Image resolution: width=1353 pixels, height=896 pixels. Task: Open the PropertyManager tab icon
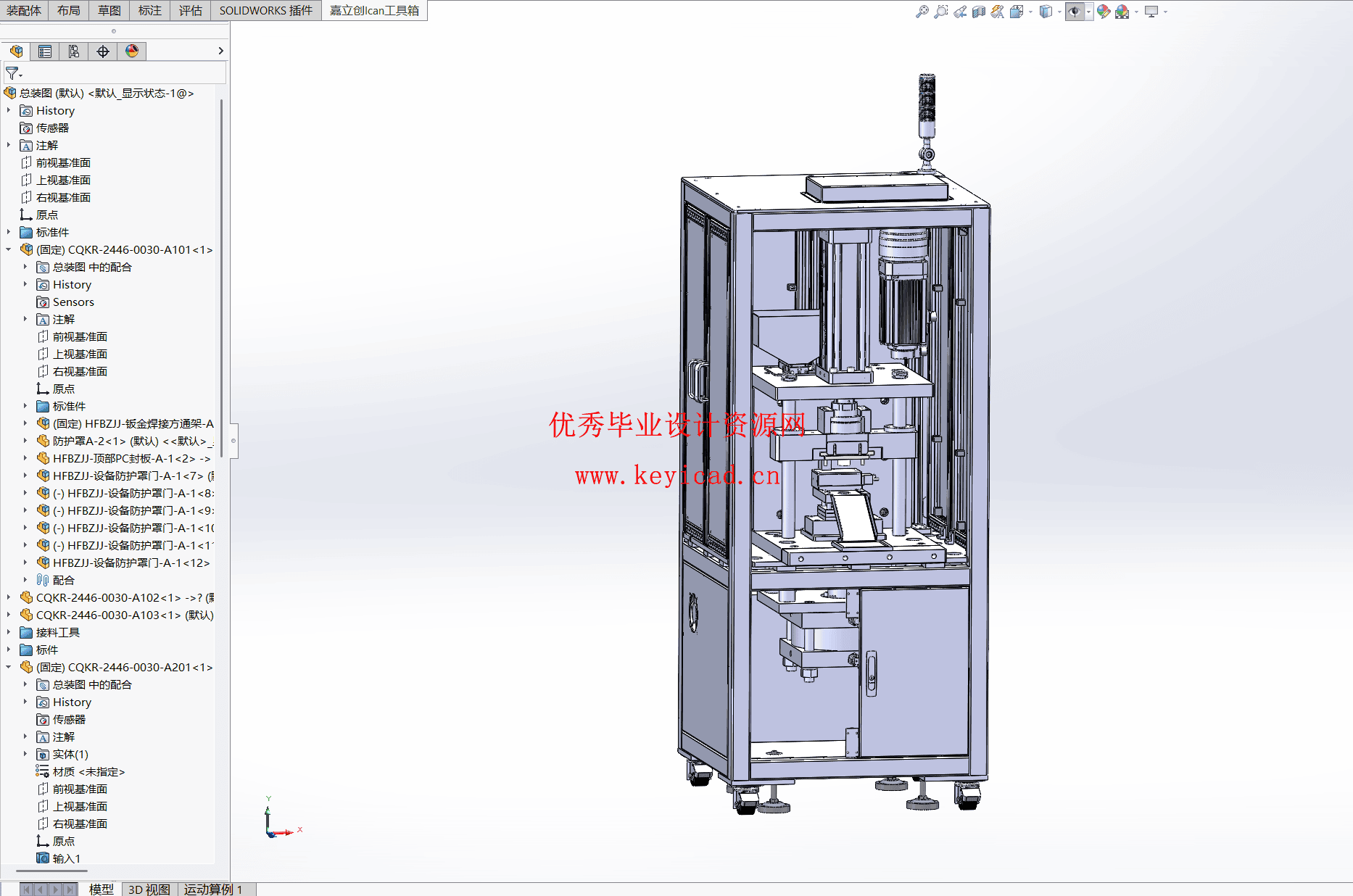45,51
